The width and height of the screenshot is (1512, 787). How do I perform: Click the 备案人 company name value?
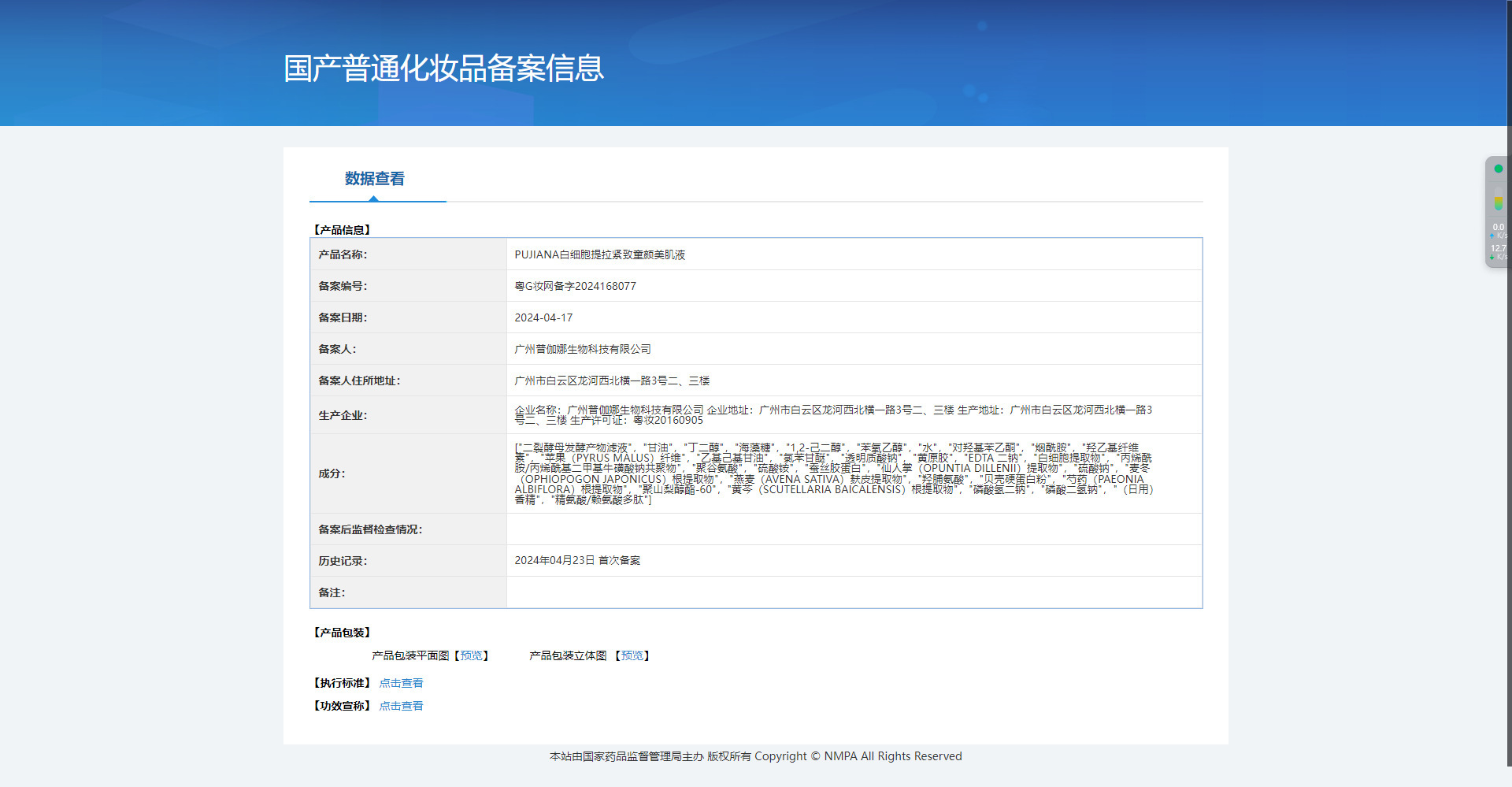pyautogui.click(x=582, y=349)
